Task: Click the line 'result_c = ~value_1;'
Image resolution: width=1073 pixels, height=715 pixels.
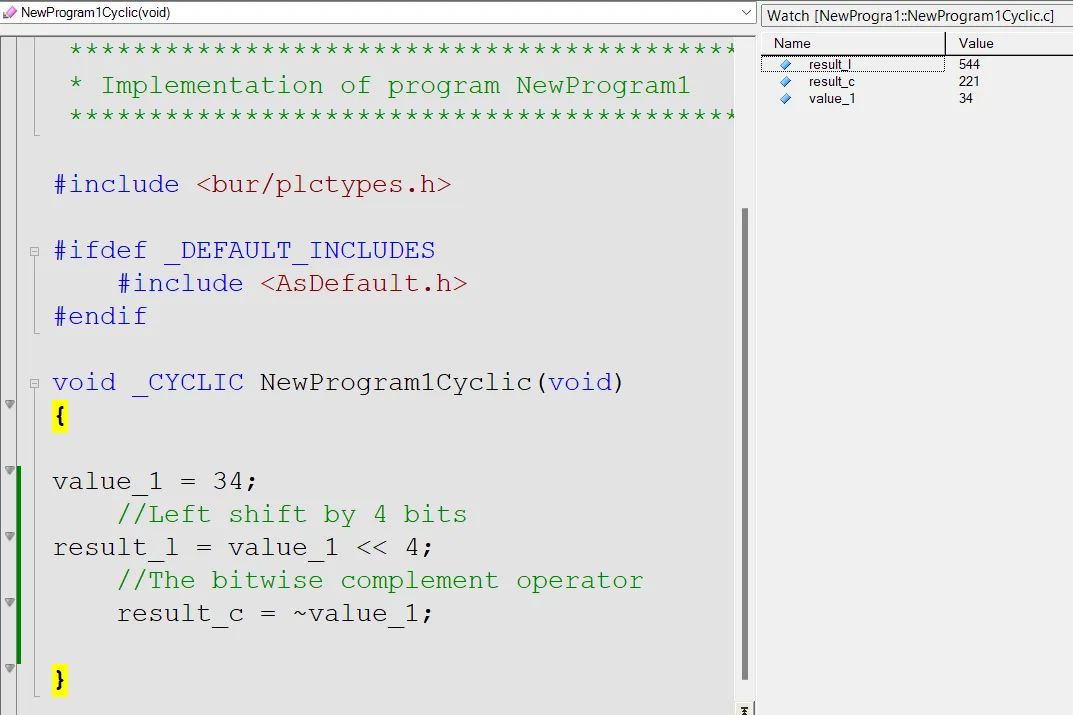Action: tap(275, 614)
